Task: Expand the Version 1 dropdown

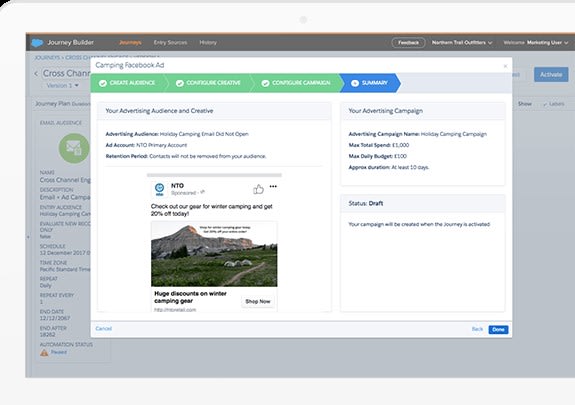Action: click(x=62, y=85)
